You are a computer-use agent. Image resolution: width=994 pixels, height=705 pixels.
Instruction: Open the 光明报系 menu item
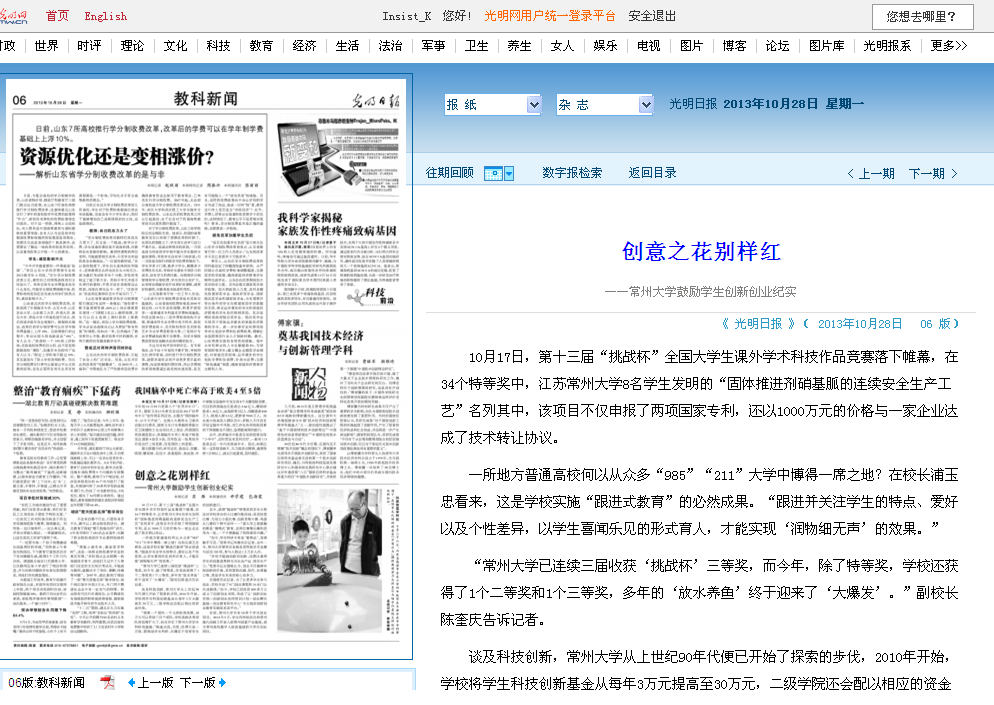[x=887, y=46]
